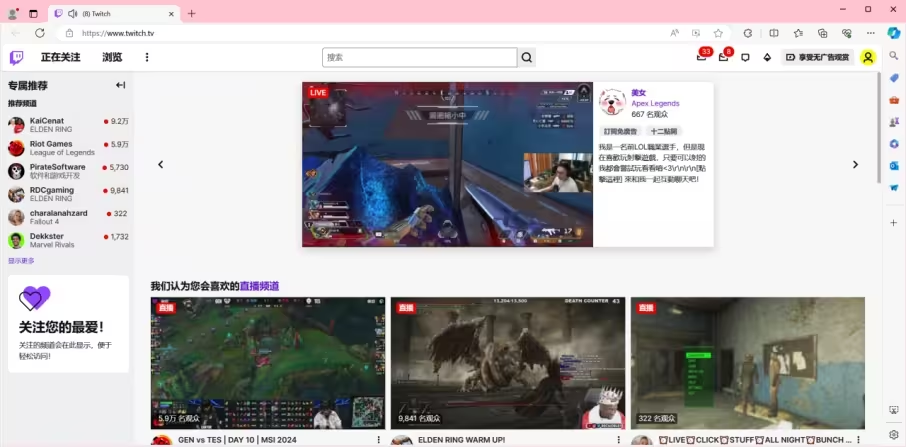The height and width of the screenshot is (447, 906).
Task: Open options menu for ELDEN RING WARM UP card
Action: pyautogui.click(x=619, y=440)
